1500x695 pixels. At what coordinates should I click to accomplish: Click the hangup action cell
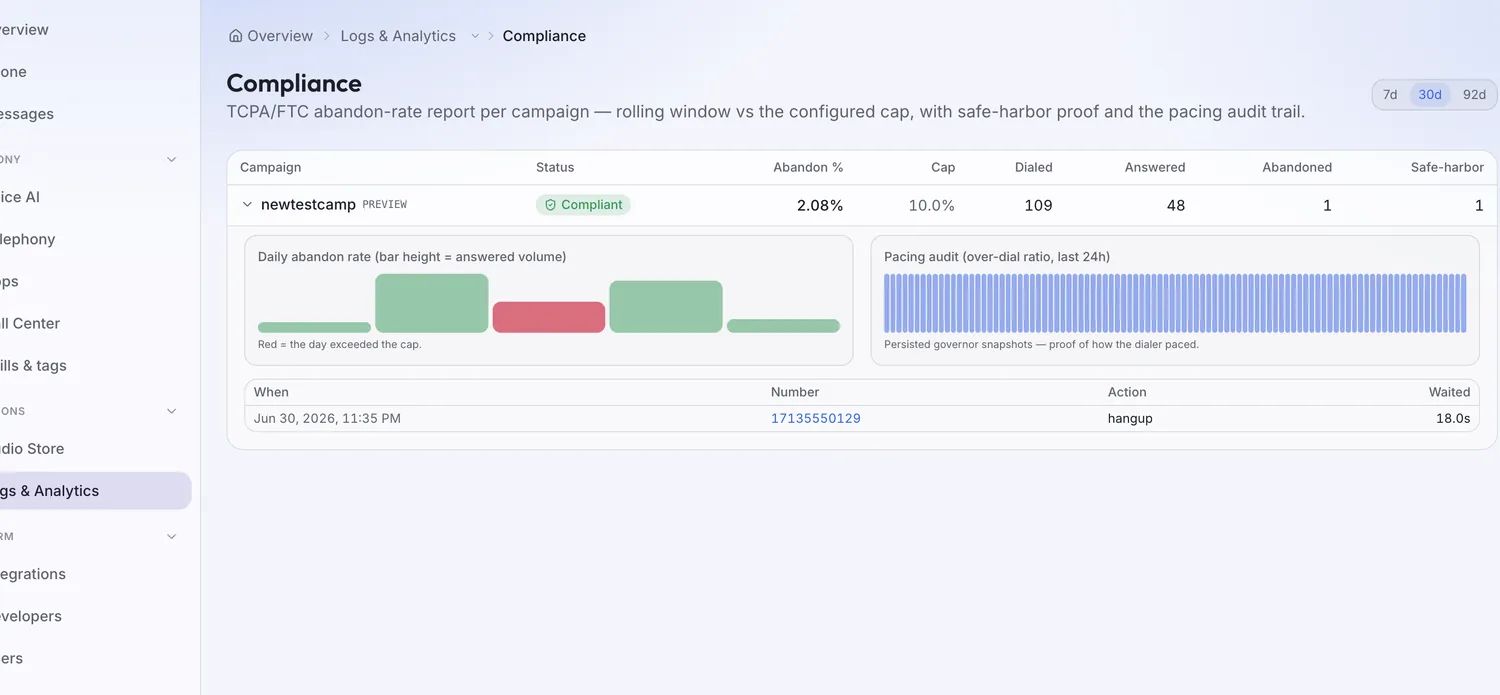click(x=1130, y=418)
